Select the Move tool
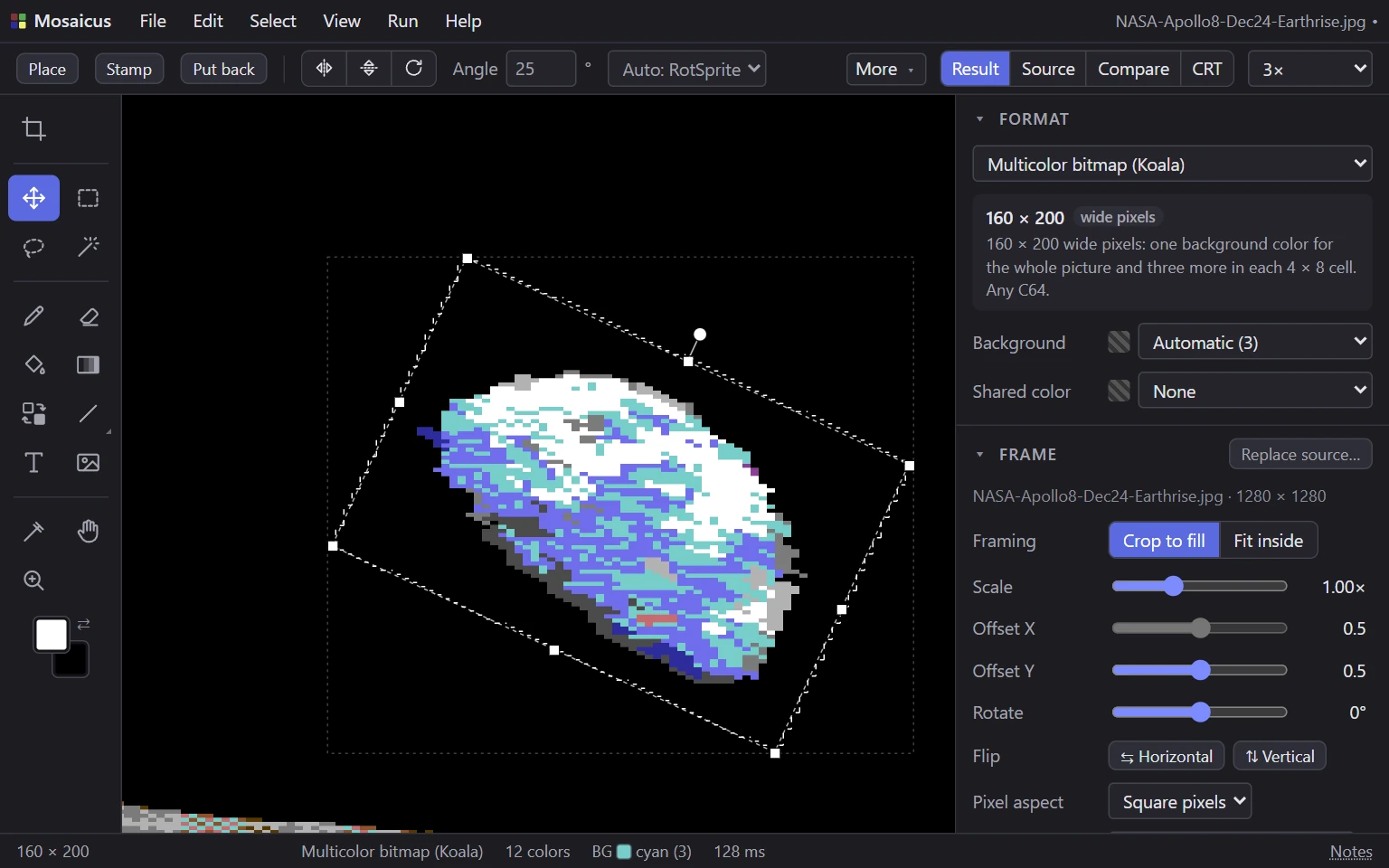1389x868 pixels. [x=34, y=198]
